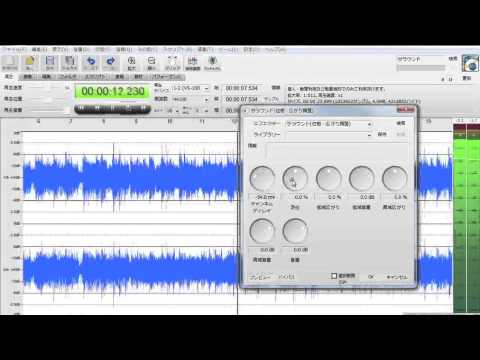Image resolution: width=480 pixels, height=360 pixels.
Task: Select the 再生 tab below the toolbar
Action: pyautogui.click(x=9, y=77)
